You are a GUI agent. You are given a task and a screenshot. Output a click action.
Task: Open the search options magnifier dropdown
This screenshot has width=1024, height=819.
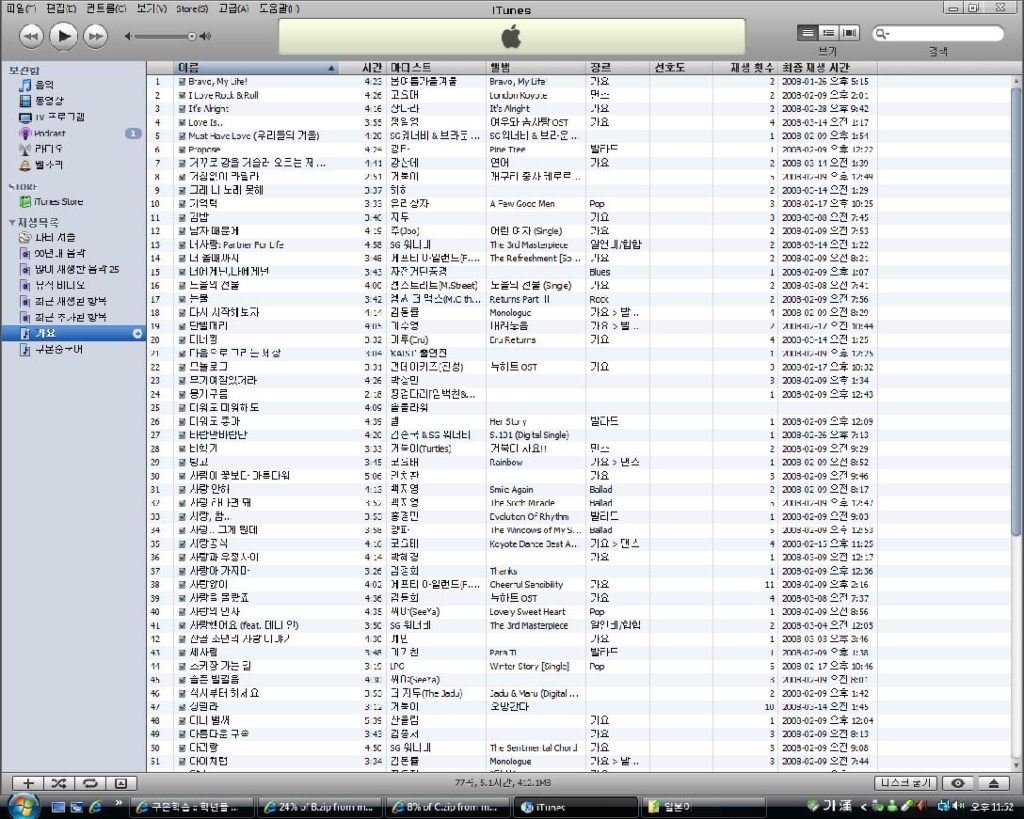(882, 33)
